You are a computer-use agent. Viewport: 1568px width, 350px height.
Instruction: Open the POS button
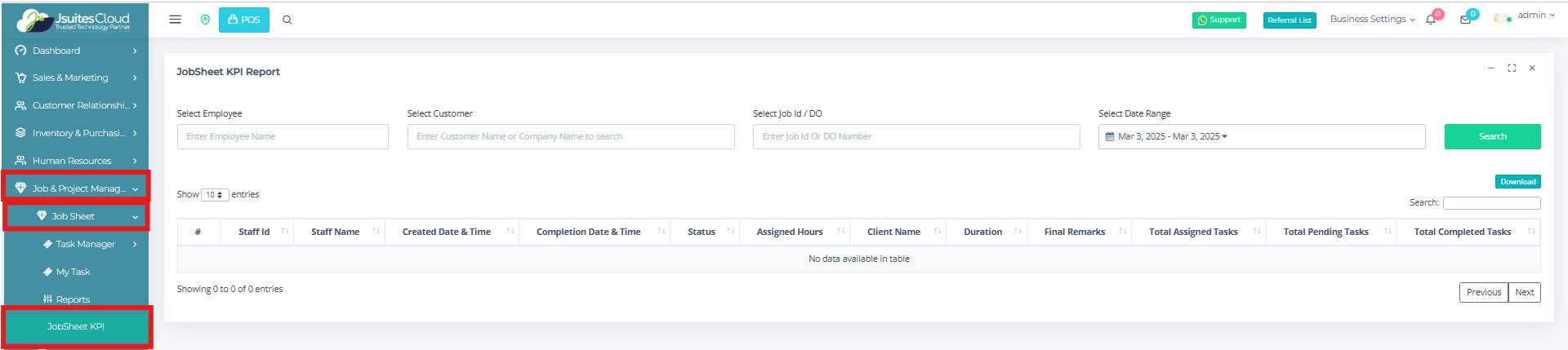(x=244, y=20)
